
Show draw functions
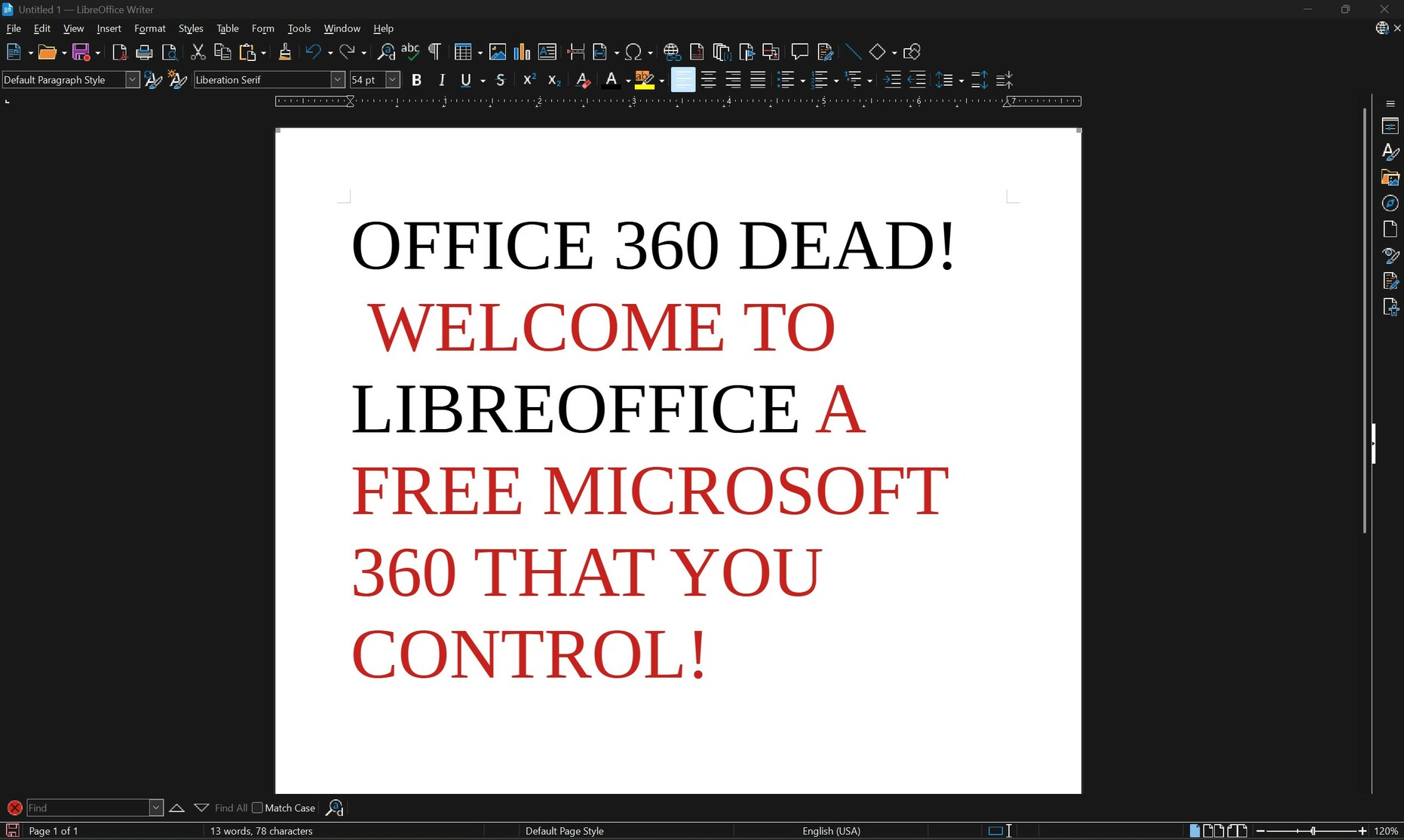(912, 52)
